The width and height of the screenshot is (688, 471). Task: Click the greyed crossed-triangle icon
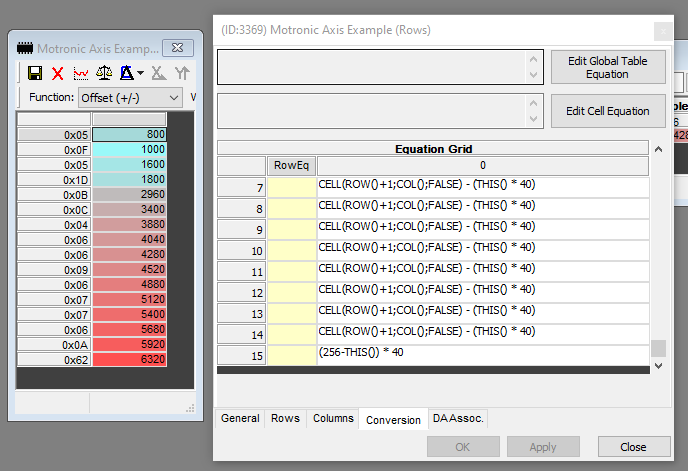pos(158,73)
